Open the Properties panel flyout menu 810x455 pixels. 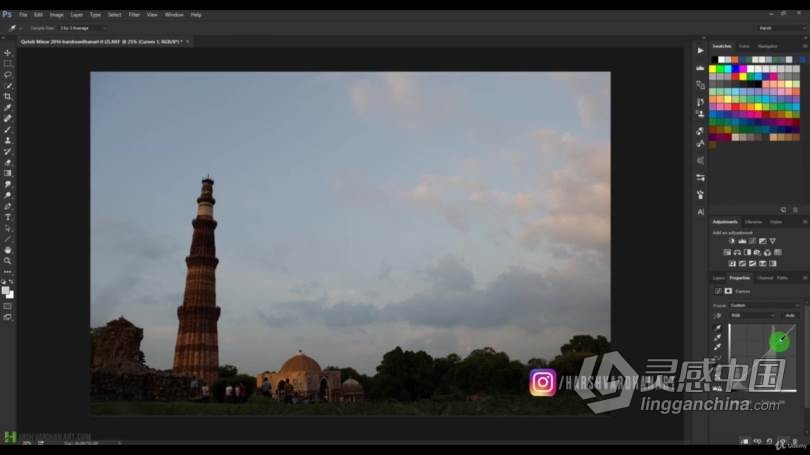point(805,278)
